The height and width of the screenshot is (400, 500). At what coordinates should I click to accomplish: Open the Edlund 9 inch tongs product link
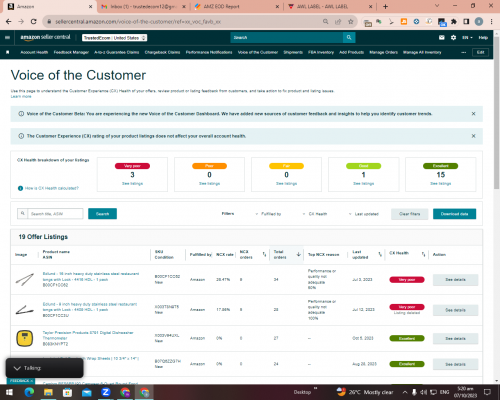point(90,307)
